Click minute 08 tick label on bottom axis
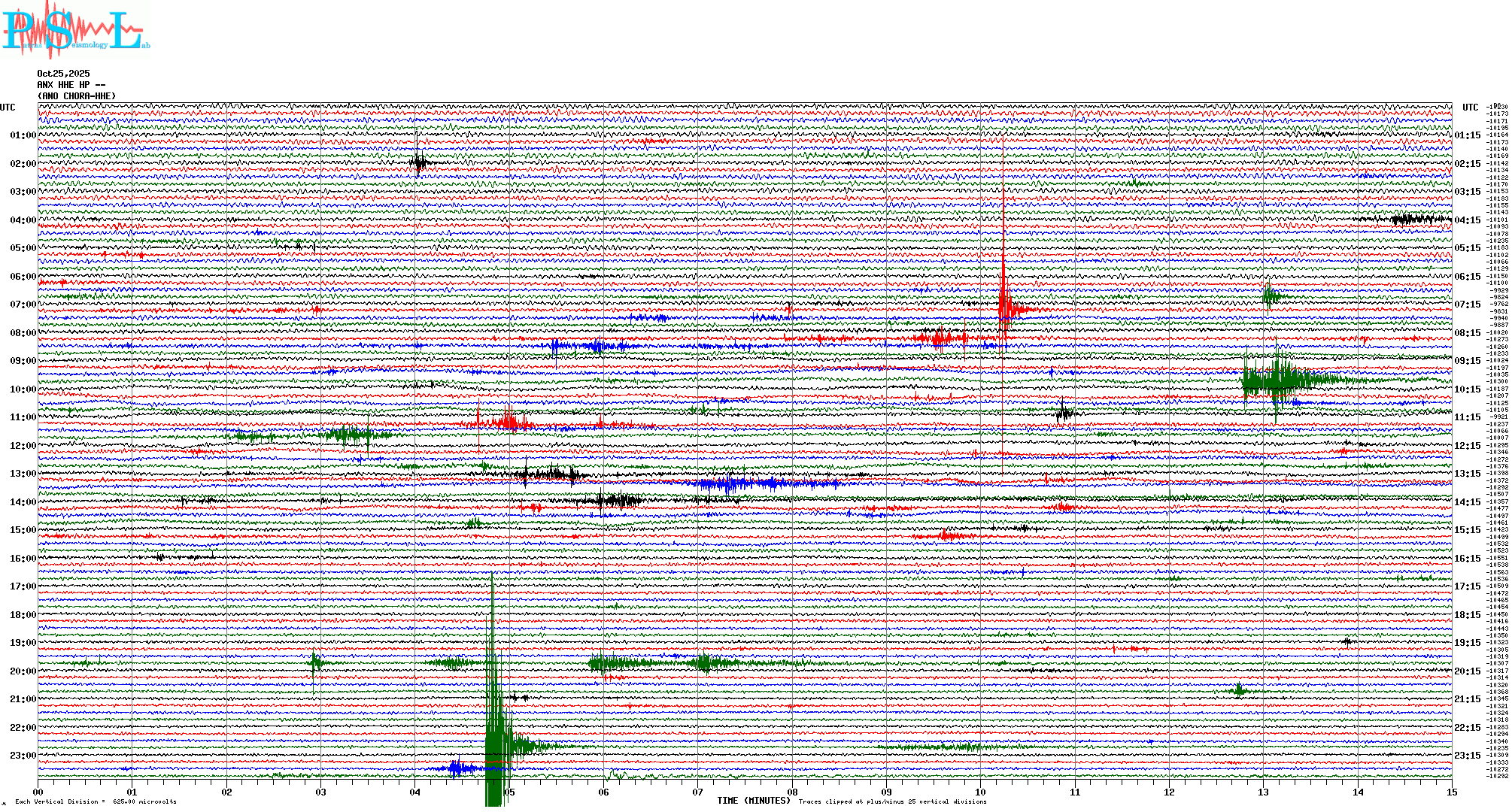 [x=792, y=792]
